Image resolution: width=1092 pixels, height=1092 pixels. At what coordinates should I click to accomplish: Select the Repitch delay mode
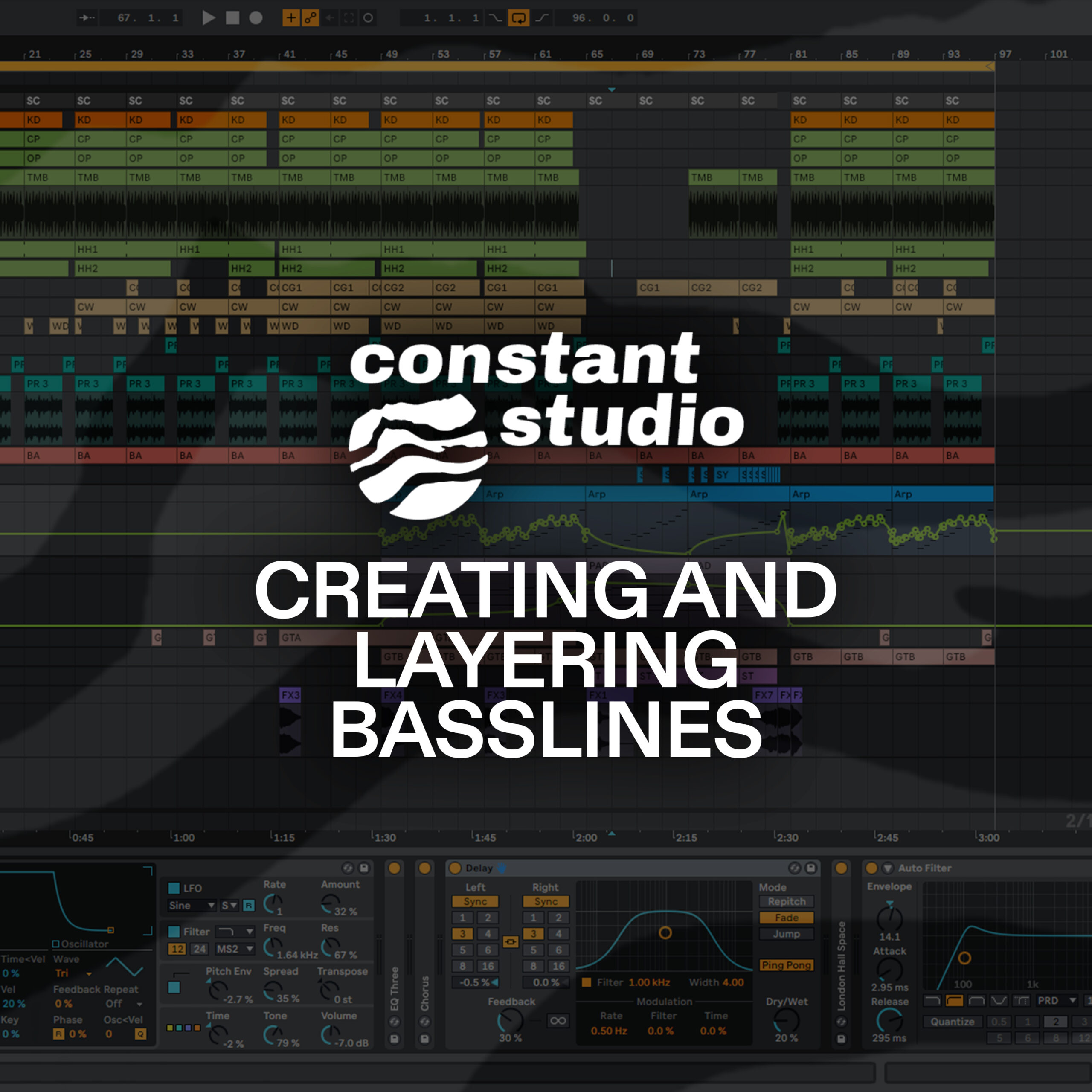(x=786, y=902)
